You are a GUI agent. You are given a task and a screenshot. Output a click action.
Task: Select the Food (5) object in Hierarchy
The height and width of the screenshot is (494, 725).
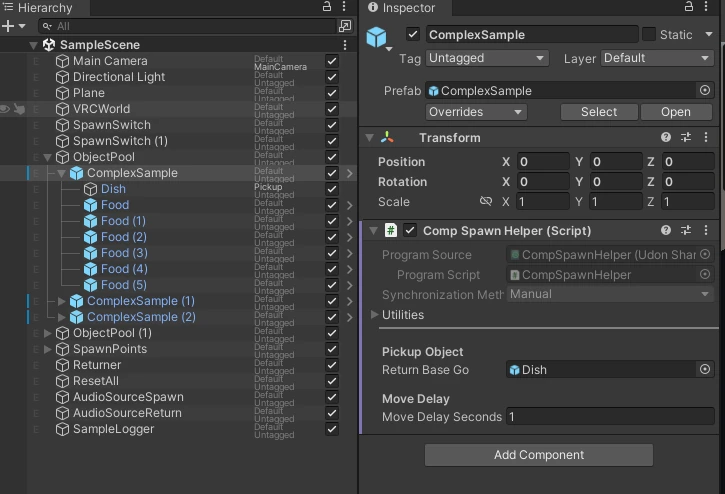click(123, 285)
